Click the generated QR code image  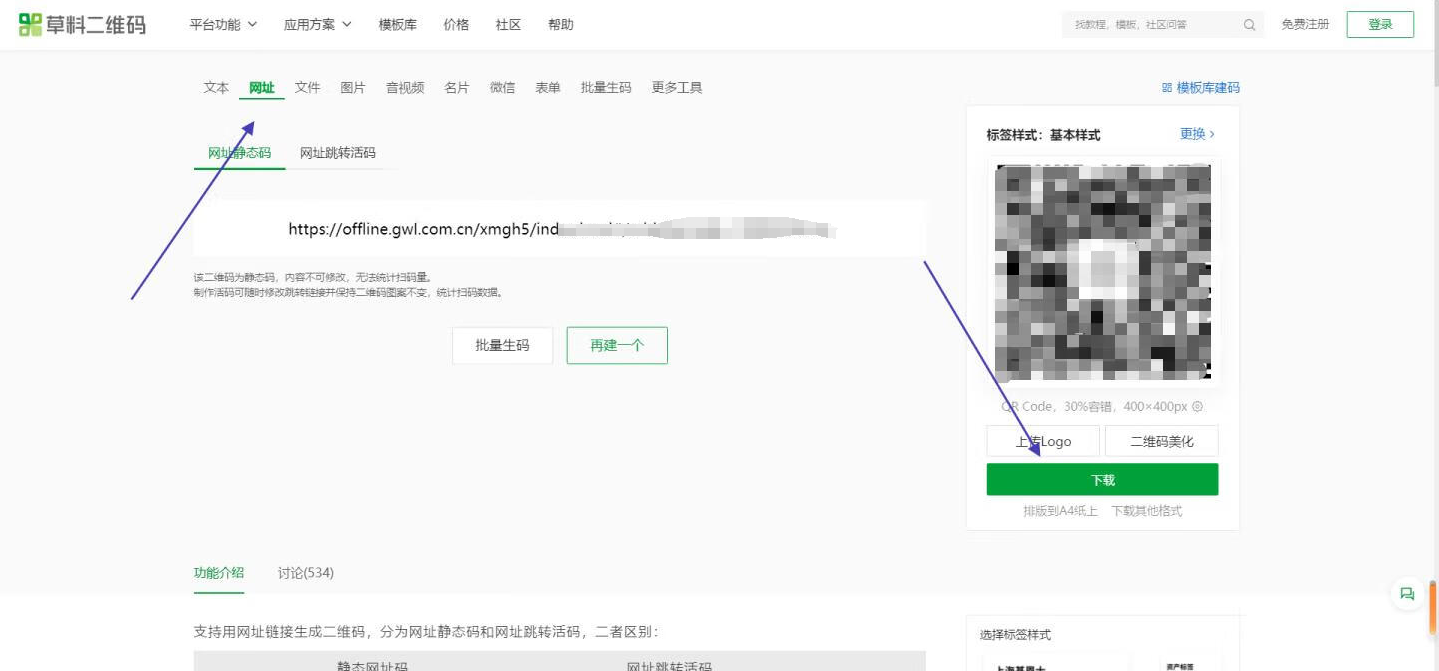(1102, 273)
